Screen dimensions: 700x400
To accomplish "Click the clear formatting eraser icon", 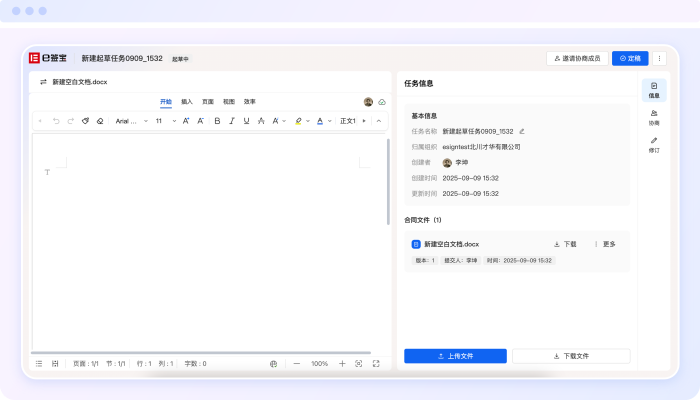I will point(100,121).
